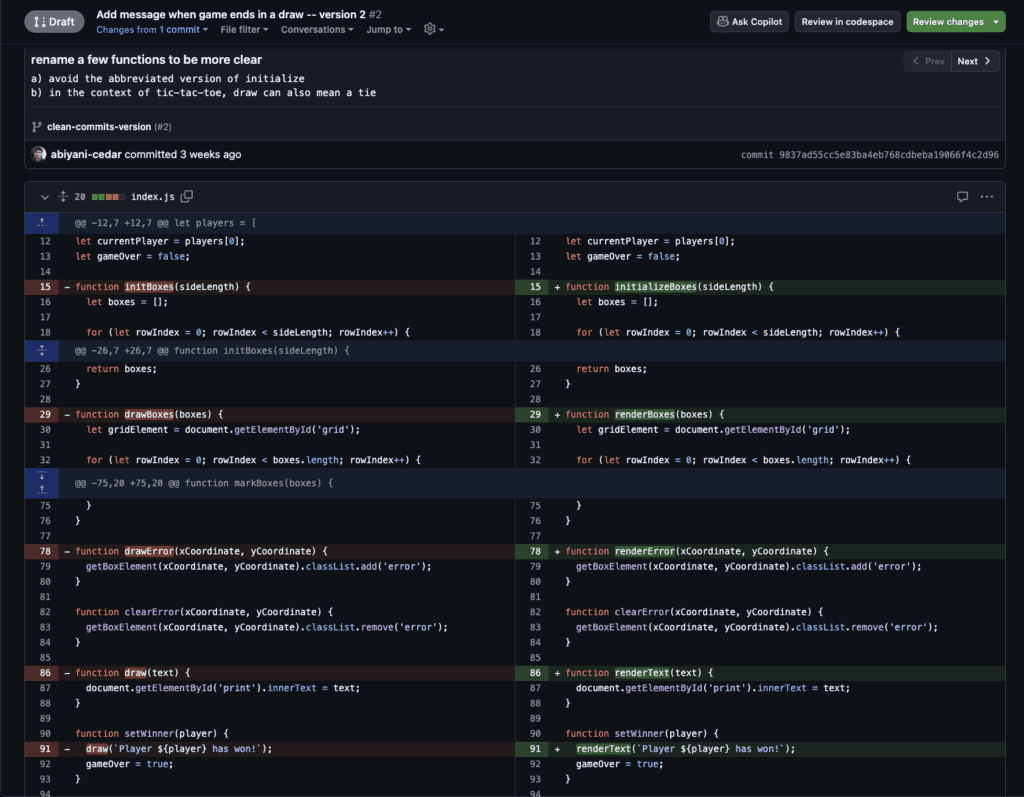Click the Ask Copilot button
This screenshot has width=1024, height=797.
[749, 22]
